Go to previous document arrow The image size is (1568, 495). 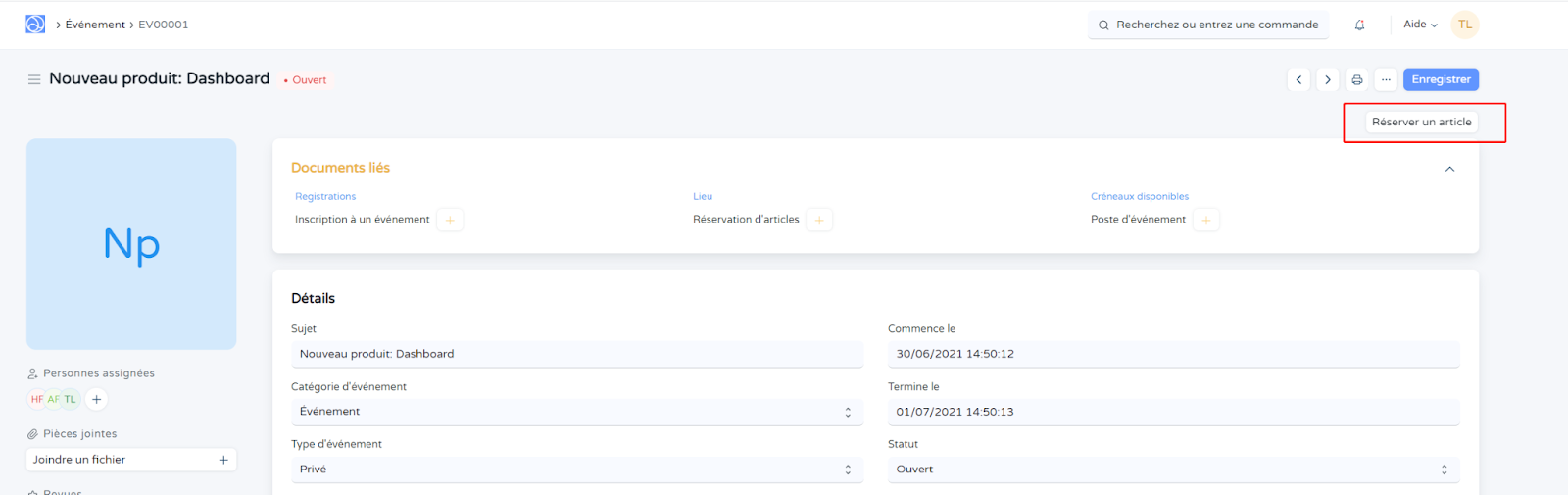coord(1298,79)
